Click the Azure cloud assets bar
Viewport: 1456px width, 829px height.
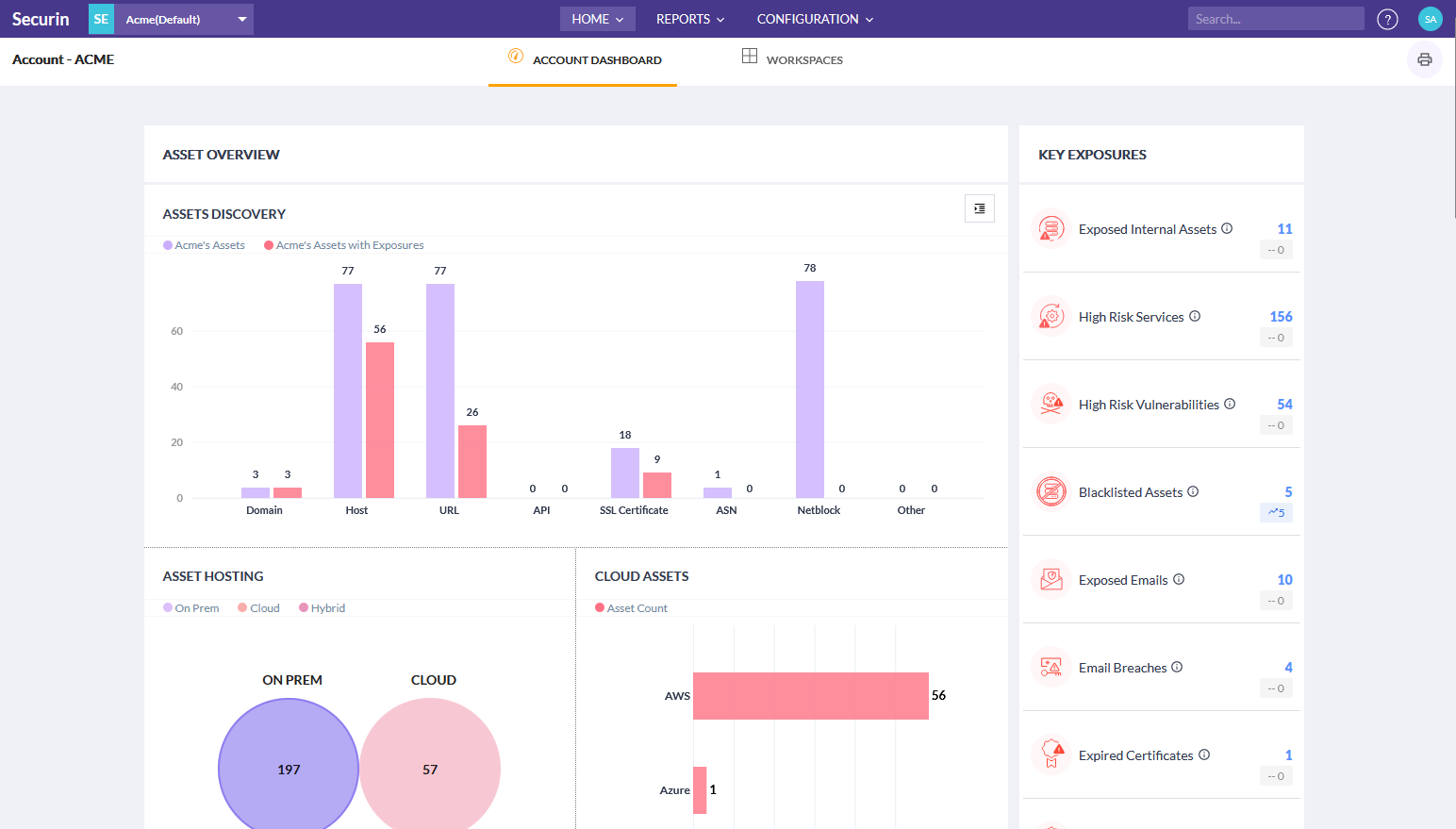pyautogui.click(x=700, y=790)
